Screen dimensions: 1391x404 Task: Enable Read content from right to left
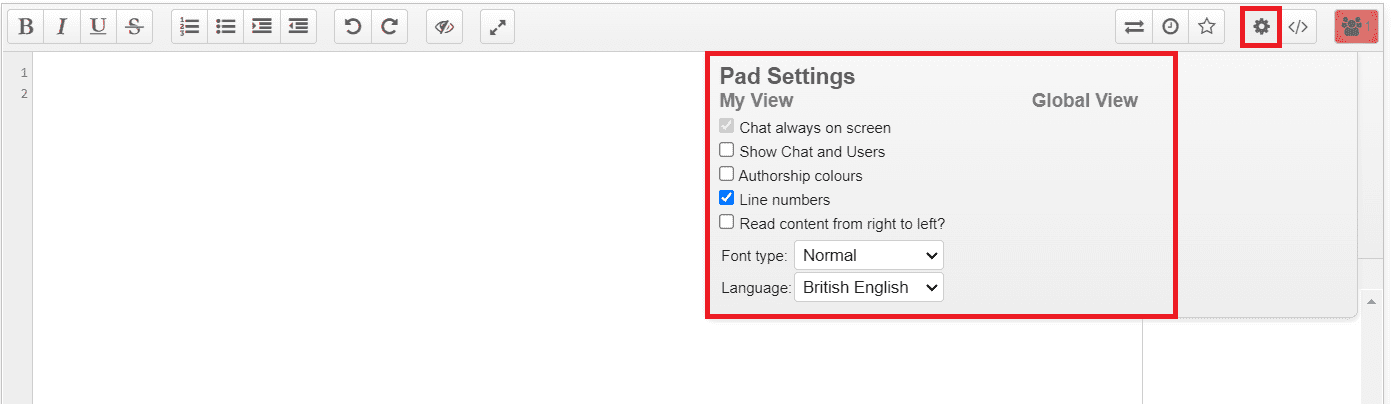tap(727, 222)
